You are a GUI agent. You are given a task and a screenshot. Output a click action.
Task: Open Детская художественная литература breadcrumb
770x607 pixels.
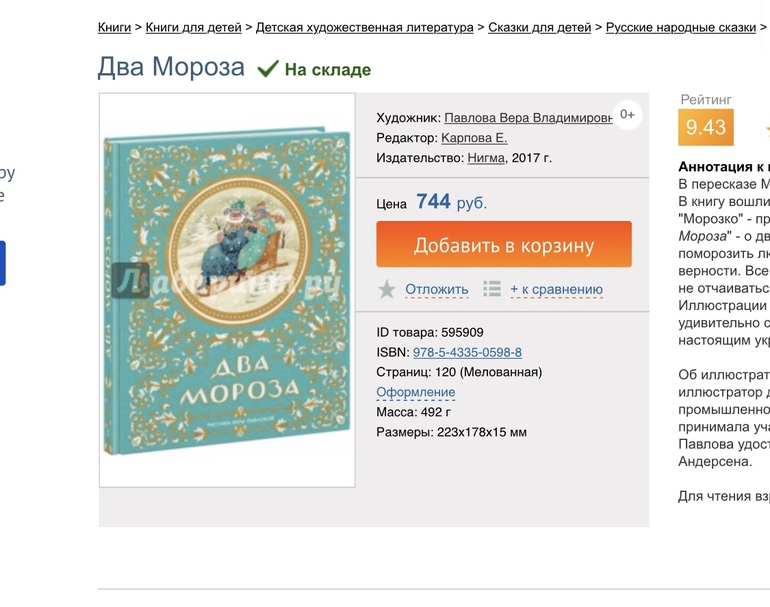[x=364, y=27]
